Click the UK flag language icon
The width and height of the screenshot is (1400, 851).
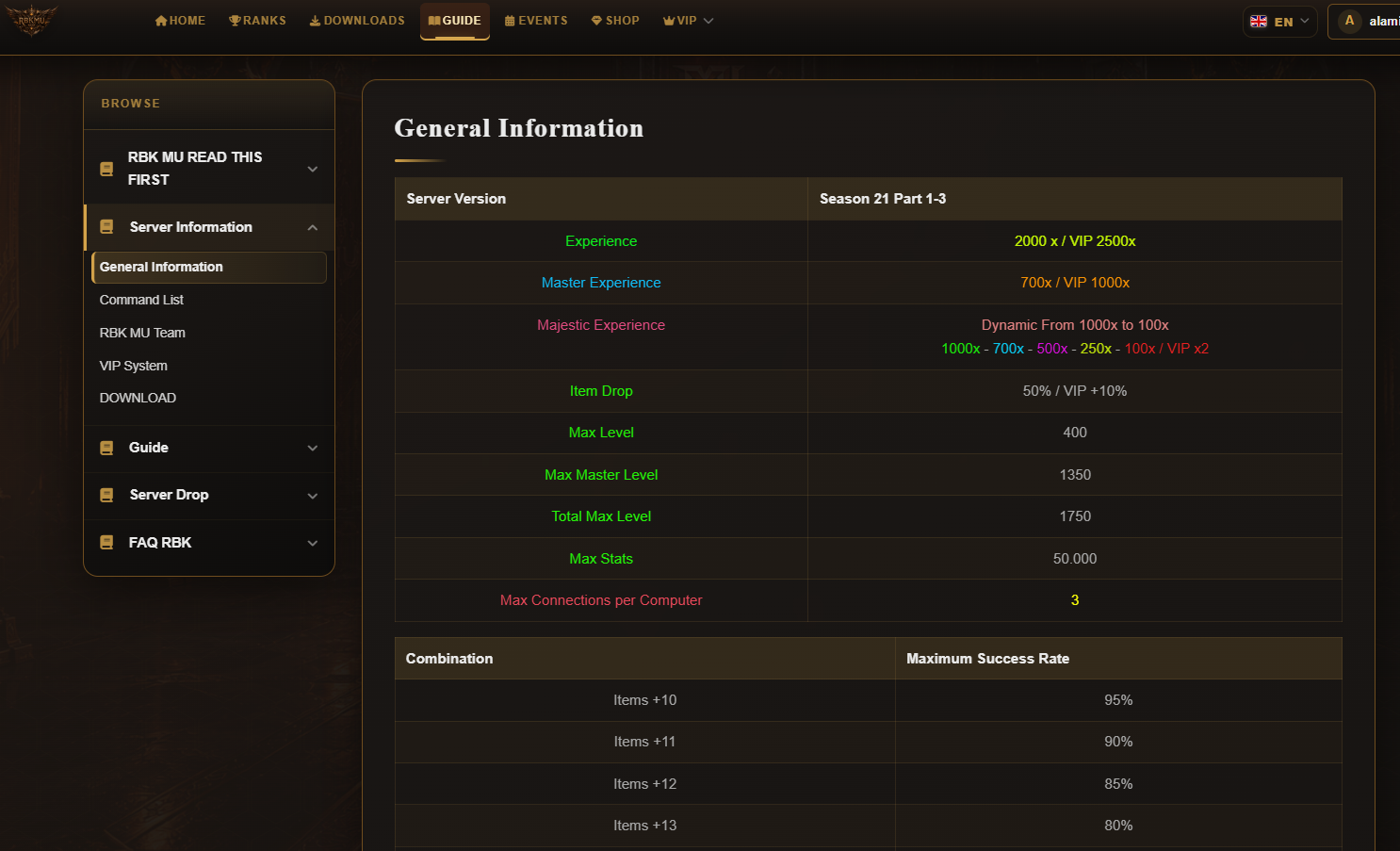pos(1259,22)
